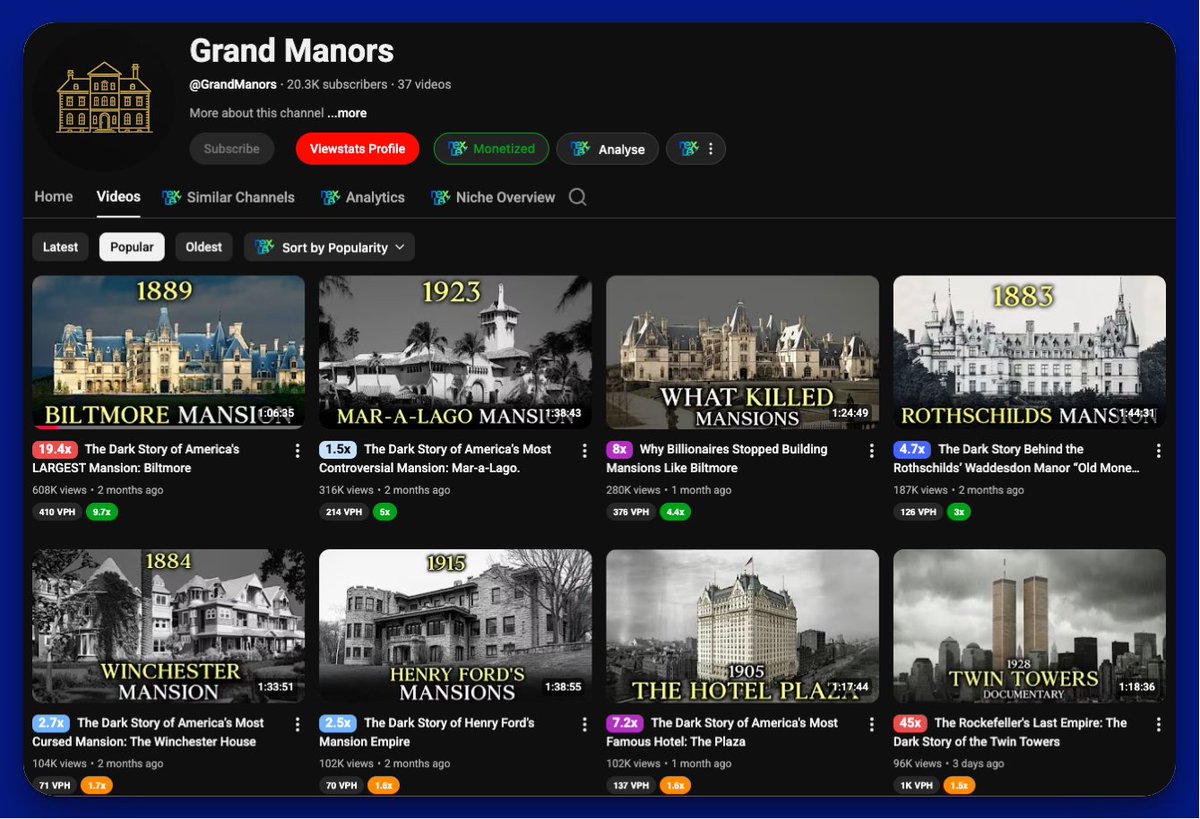Click the 126 VPH pill
1200x819 pixels.
[918, 512]
